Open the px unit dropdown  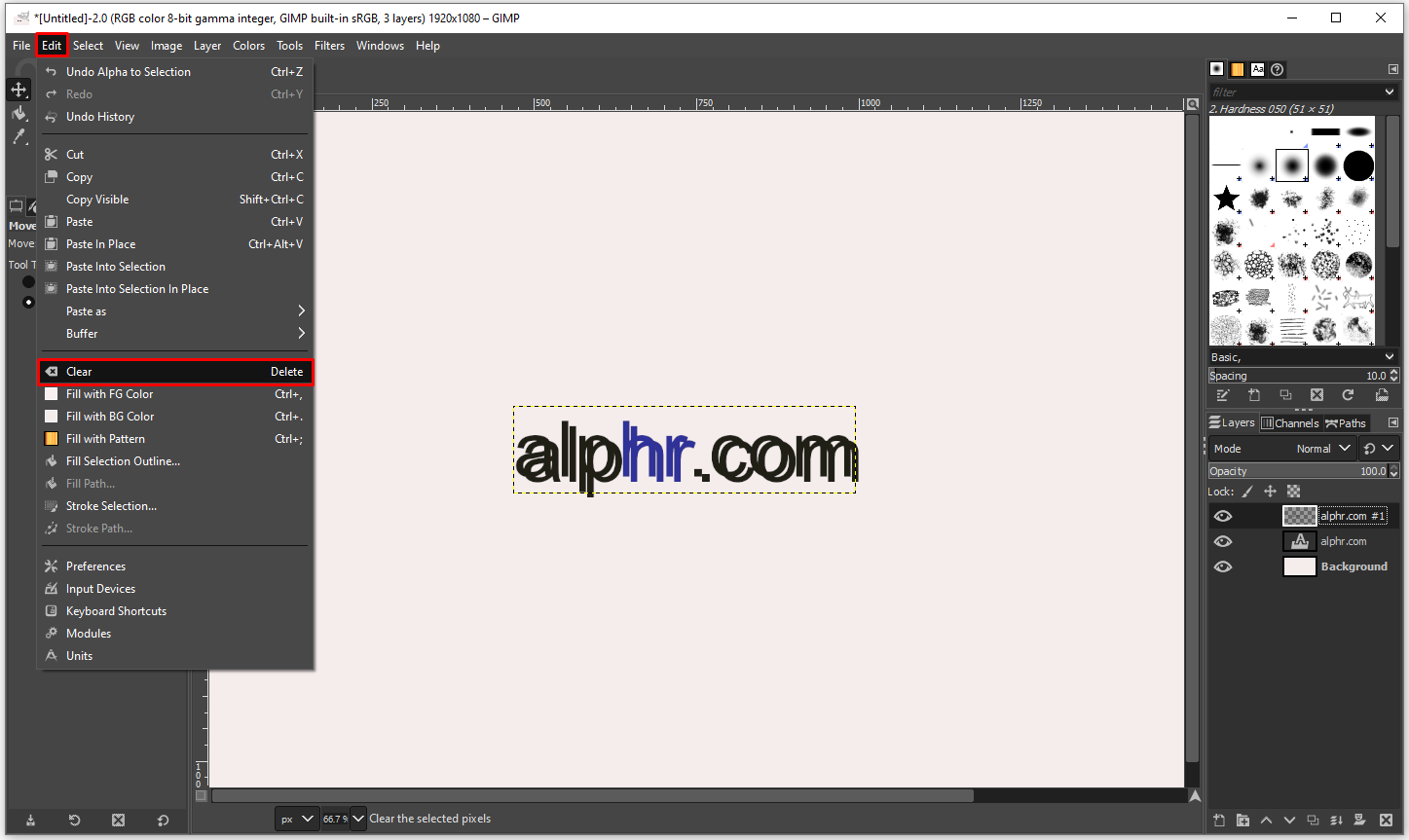[x=297, y=819]
